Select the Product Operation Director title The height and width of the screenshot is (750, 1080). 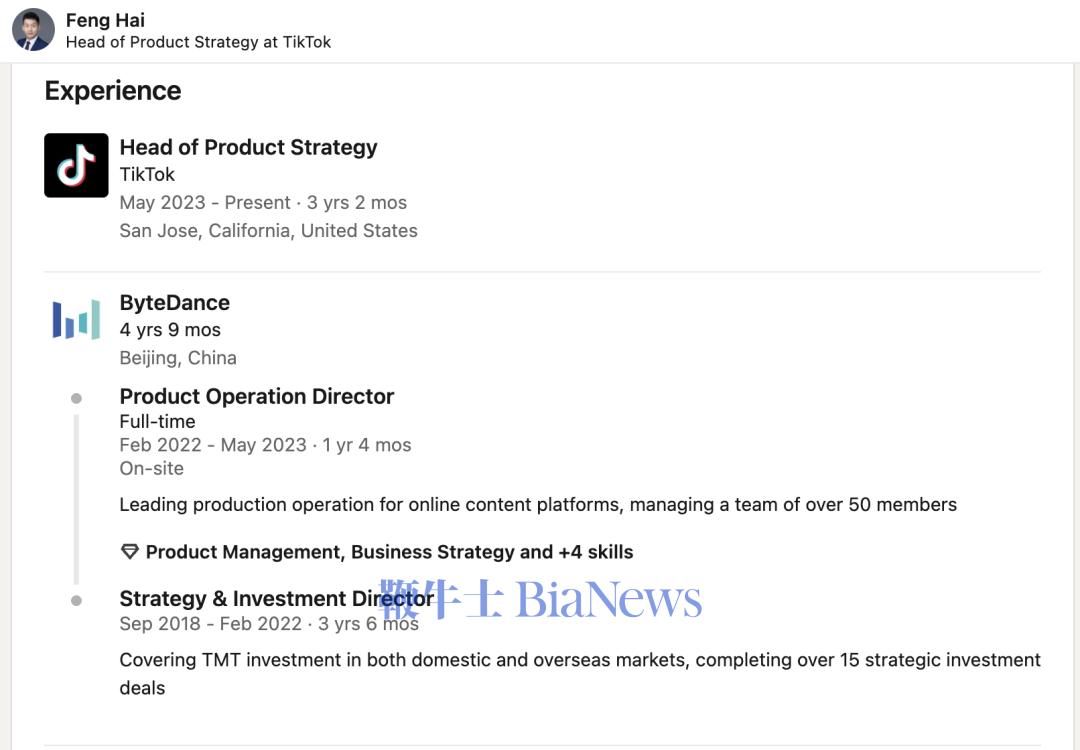coord(257,396)
